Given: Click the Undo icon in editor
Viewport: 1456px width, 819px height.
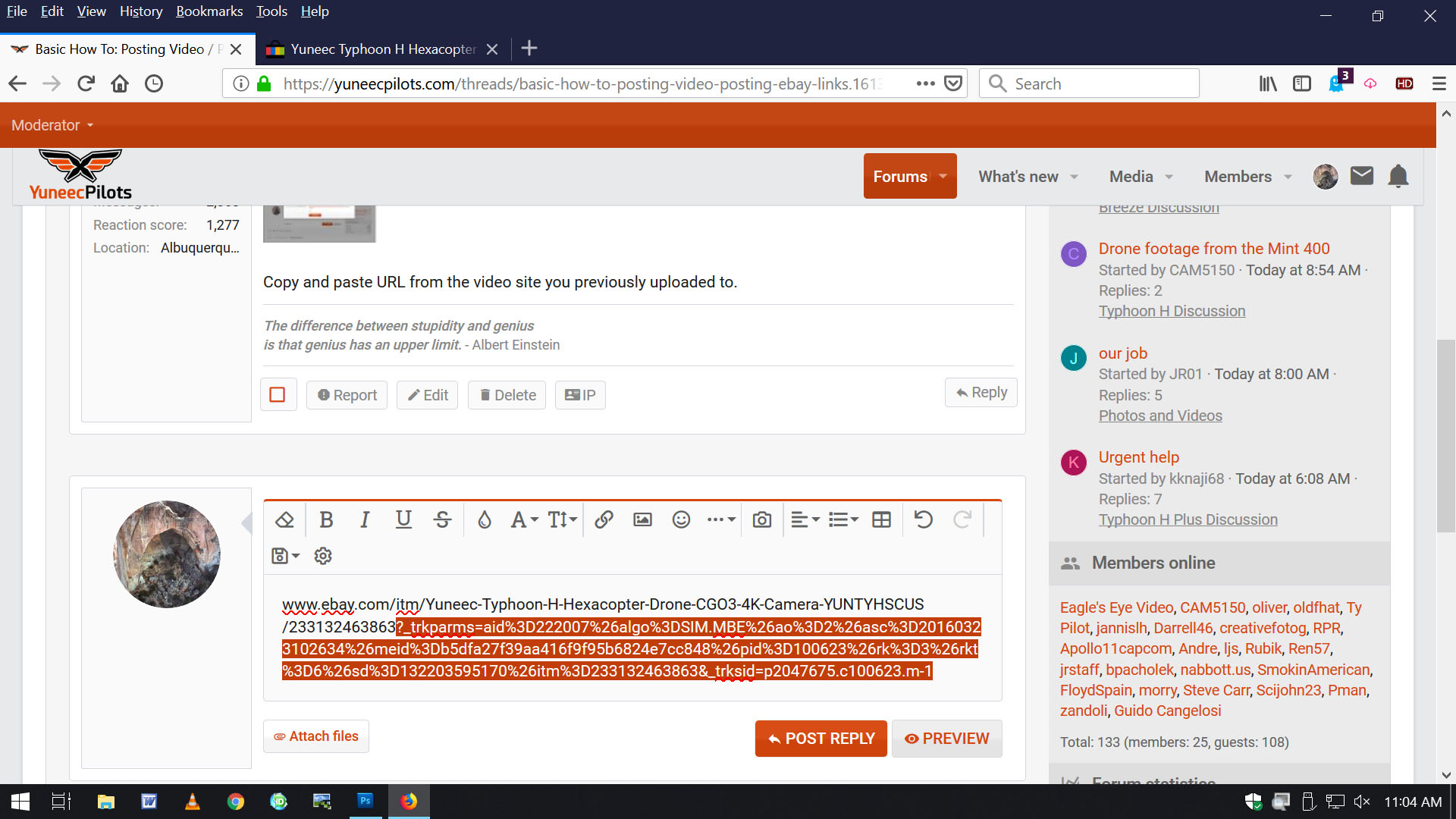Looking at the screenshot, I should [x=923, y=519].
